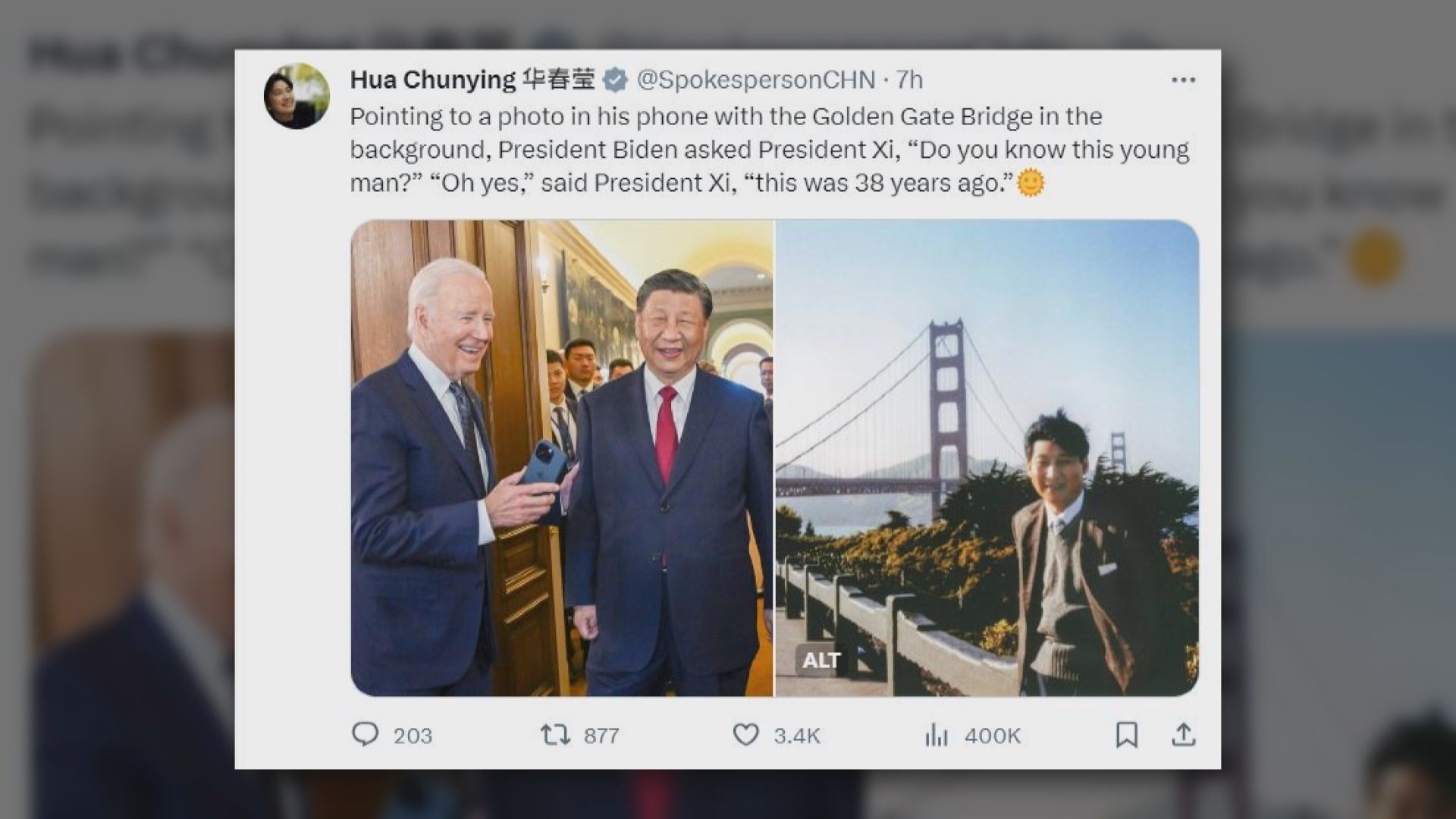Screen dimensions: 1456x819
Task: Click the reply speech bubble icon
Action: click(366, 734)
